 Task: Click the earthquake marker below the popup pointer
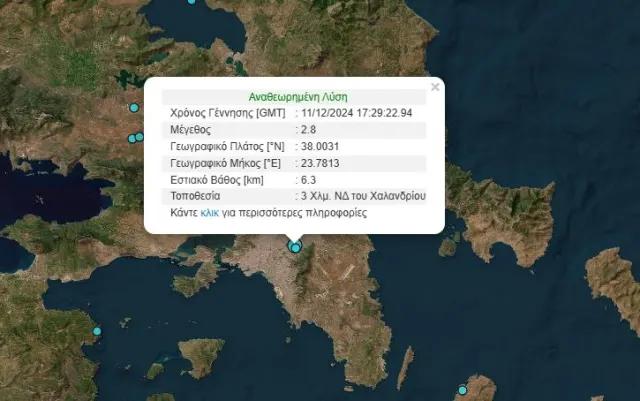[295, 246]
